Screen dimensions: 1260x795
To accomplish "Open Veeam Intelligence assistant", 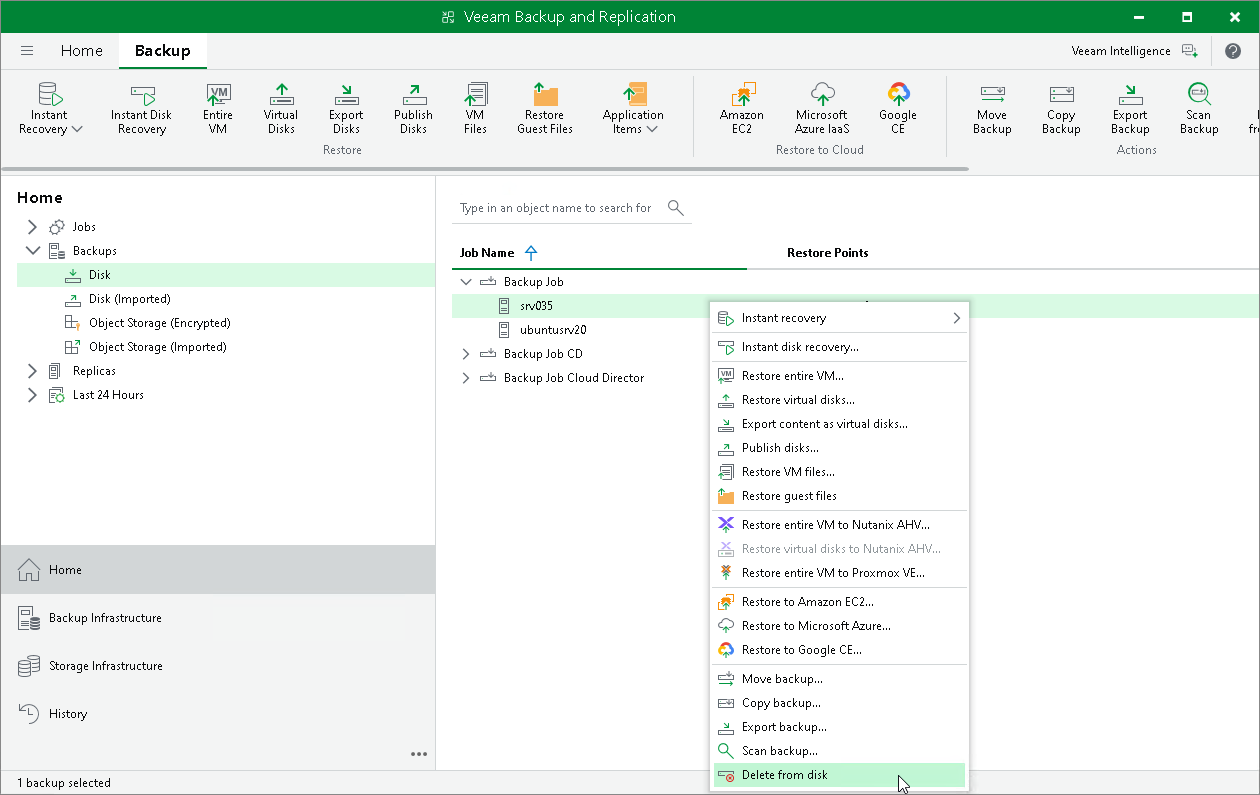I will pos(1134,51).
